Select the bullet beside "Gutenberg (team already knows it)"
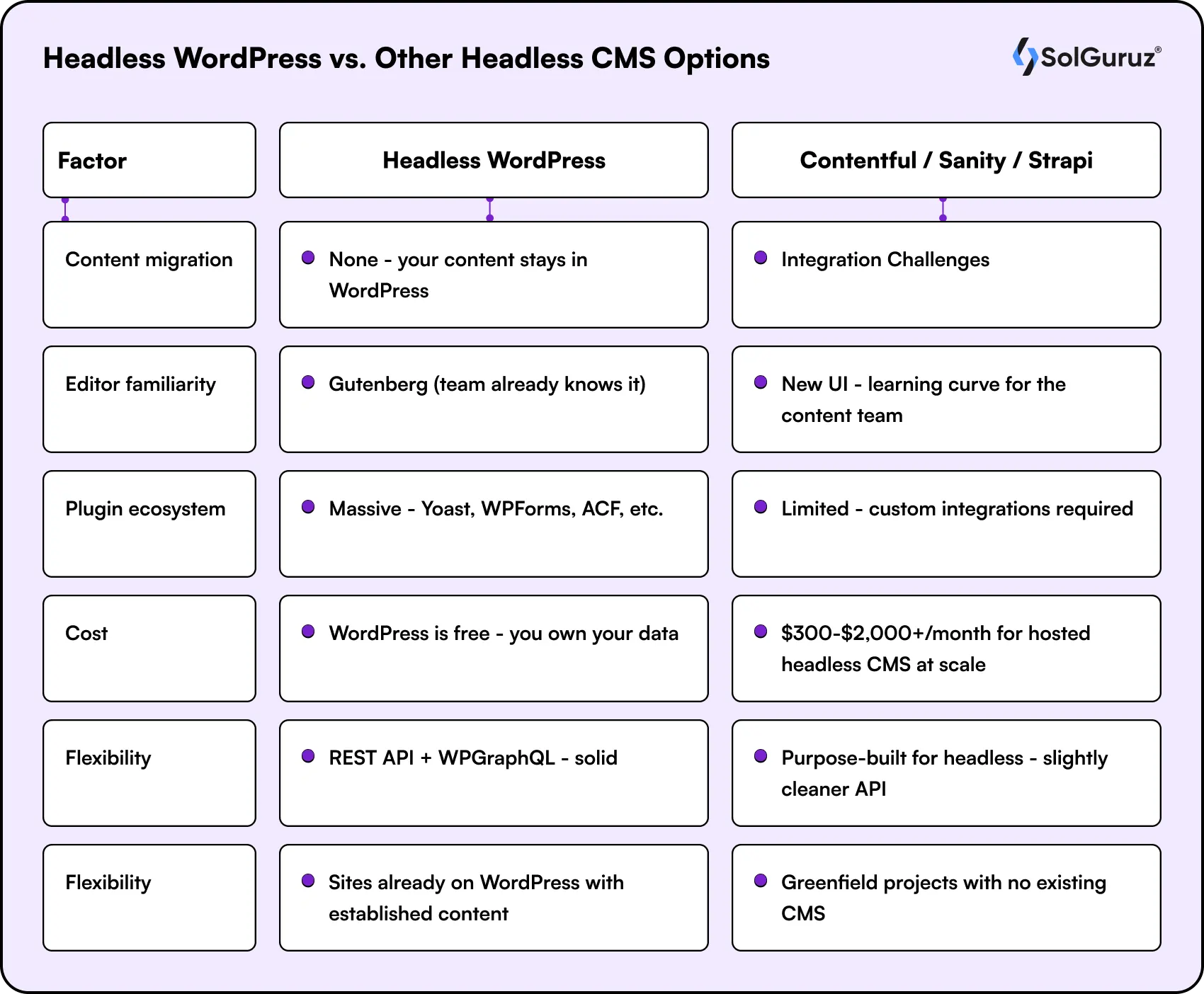Screen dimensions: 1204x994 click(x=308, y=382)
